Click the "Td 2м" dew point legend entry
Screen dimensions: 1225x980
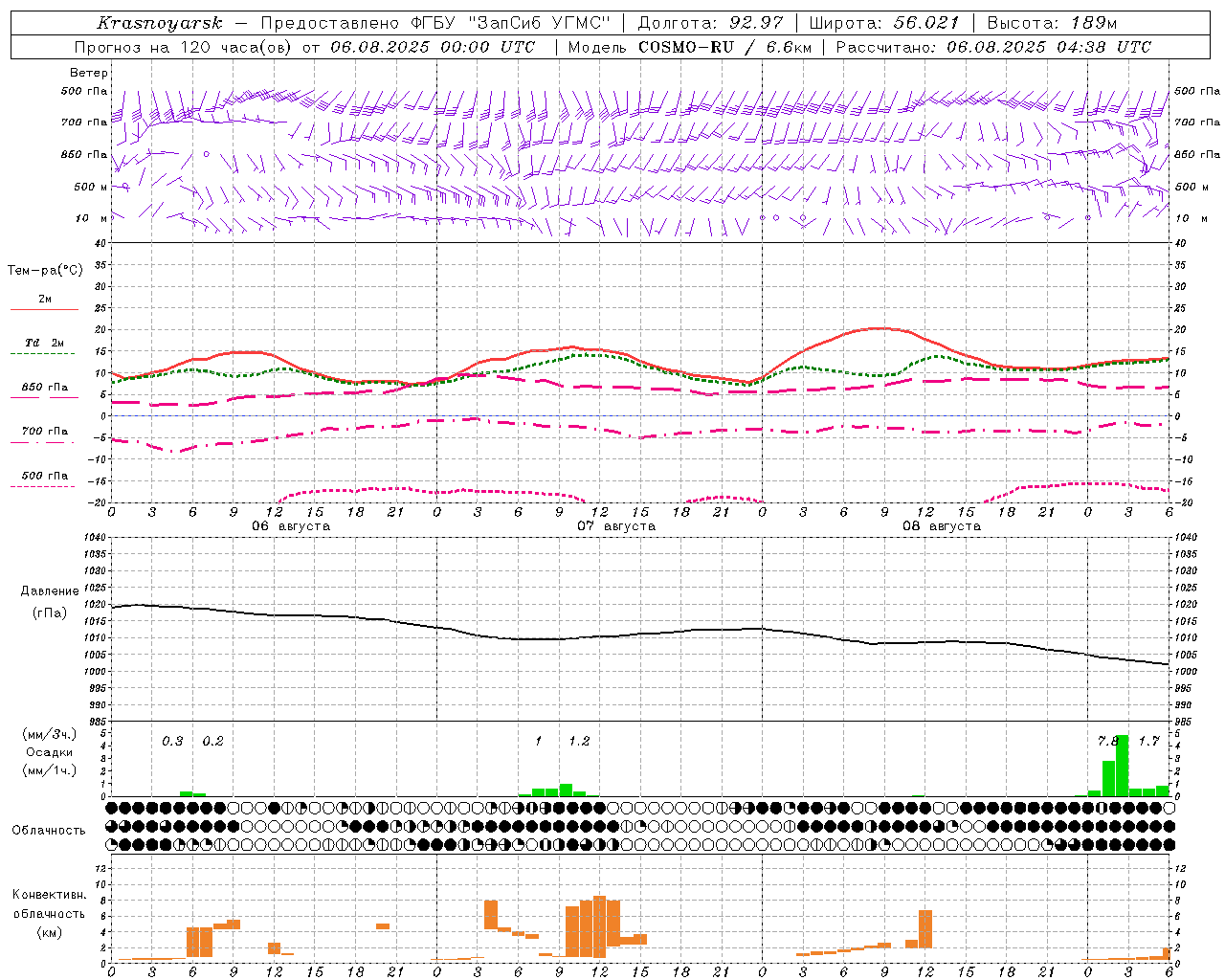click(45, 343)
